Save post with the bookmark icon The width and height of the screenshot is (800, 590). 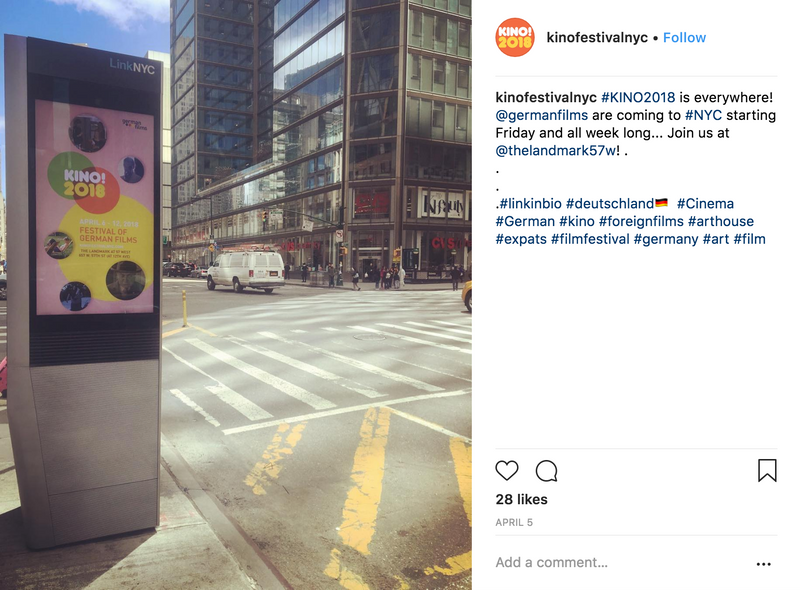767,470
